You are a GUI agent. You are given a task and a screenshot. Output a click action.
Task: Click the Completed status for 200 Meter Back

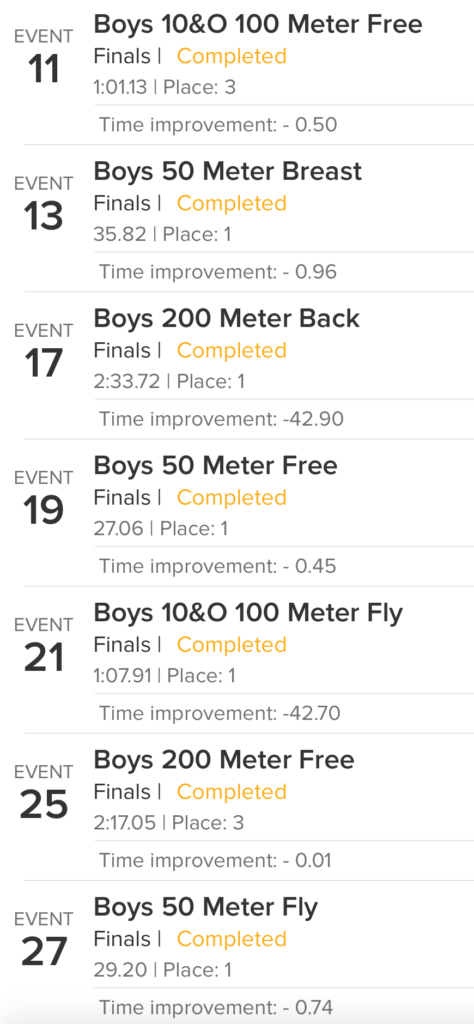232,350
